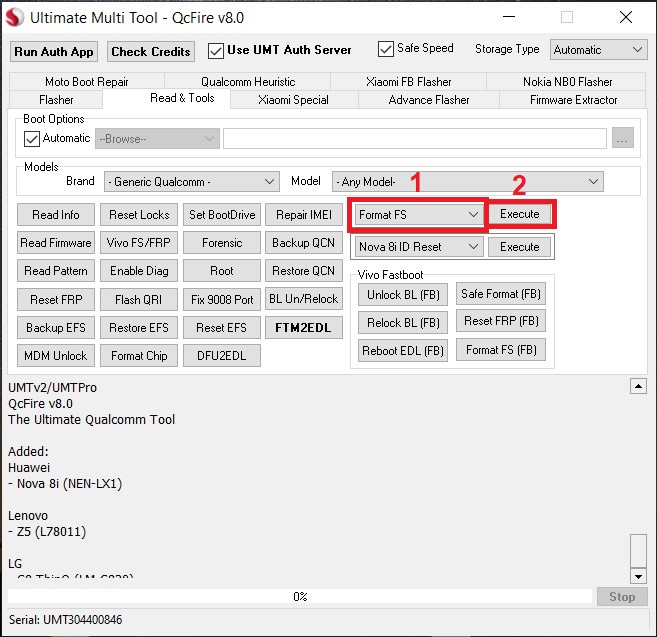This screenshot has width=657, height=637.
Task: Click the 0% progress bar
Action: (300, 596)
